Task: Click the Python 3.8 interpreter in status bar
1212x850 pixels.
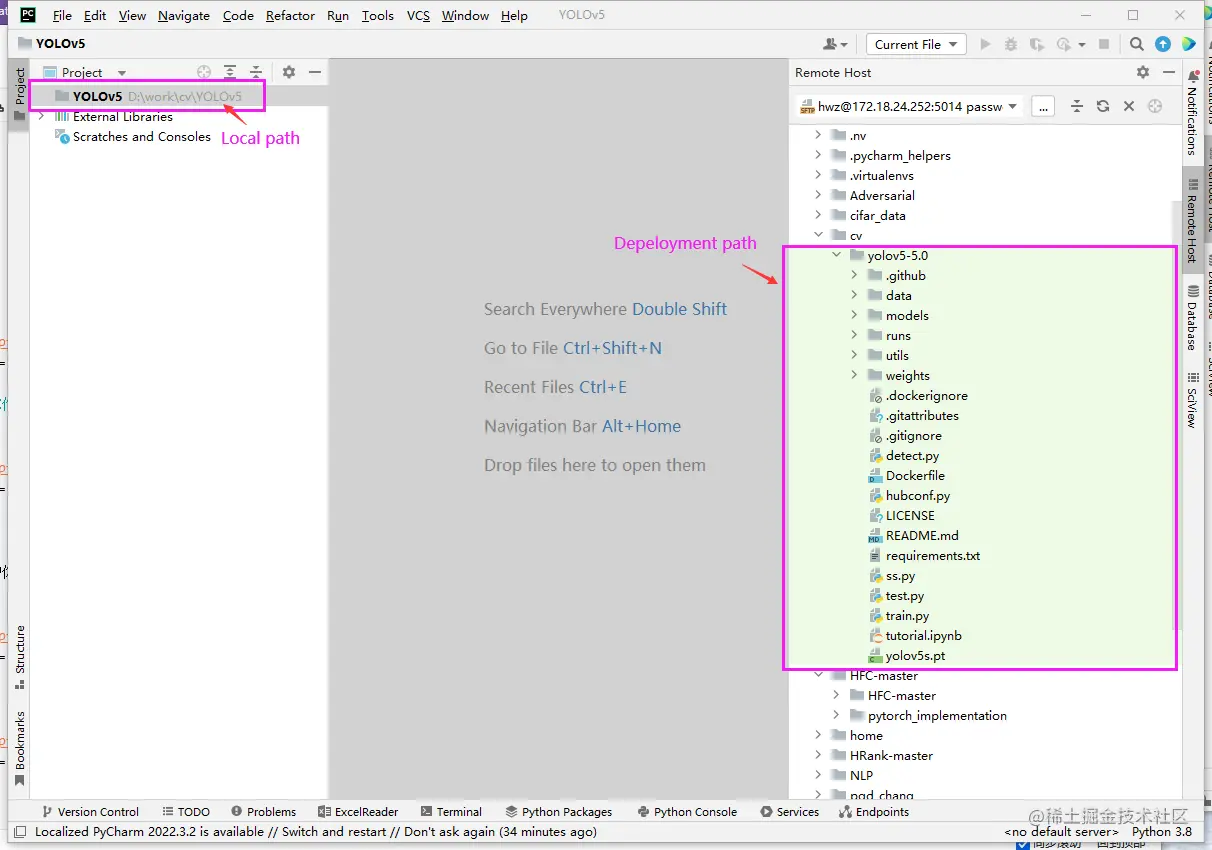Action: point(1161,831)
